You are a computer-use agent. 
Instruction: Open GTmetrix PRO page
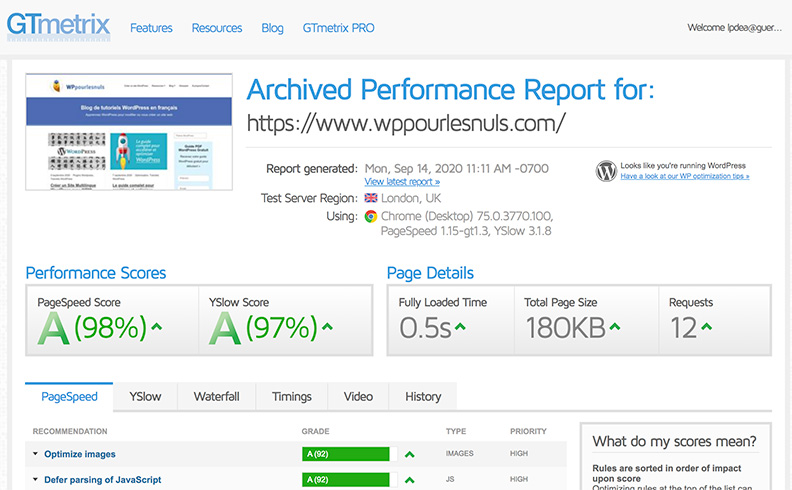(x=338, y=28)
